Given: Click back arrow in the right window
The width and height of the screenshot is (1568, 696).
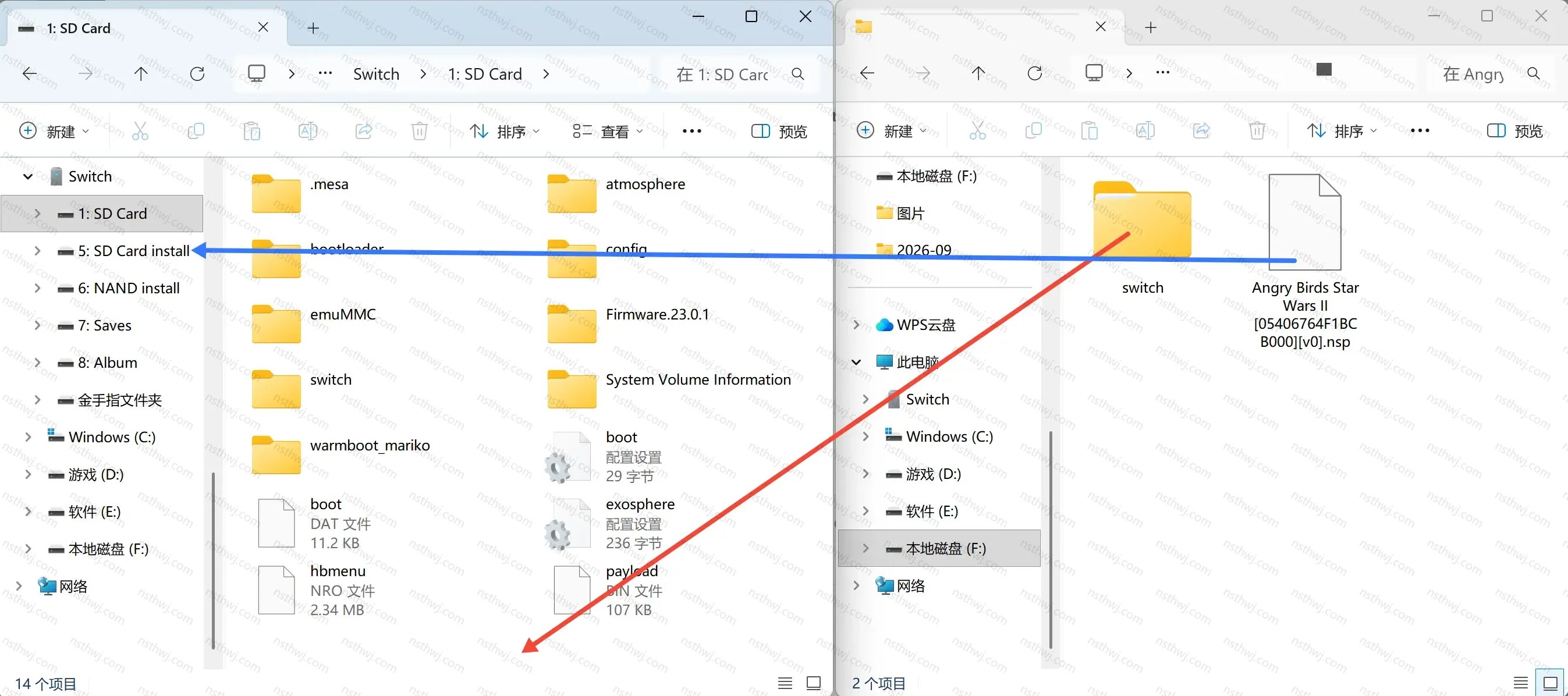Looking at the screenshot, I should tap(867, 73).
